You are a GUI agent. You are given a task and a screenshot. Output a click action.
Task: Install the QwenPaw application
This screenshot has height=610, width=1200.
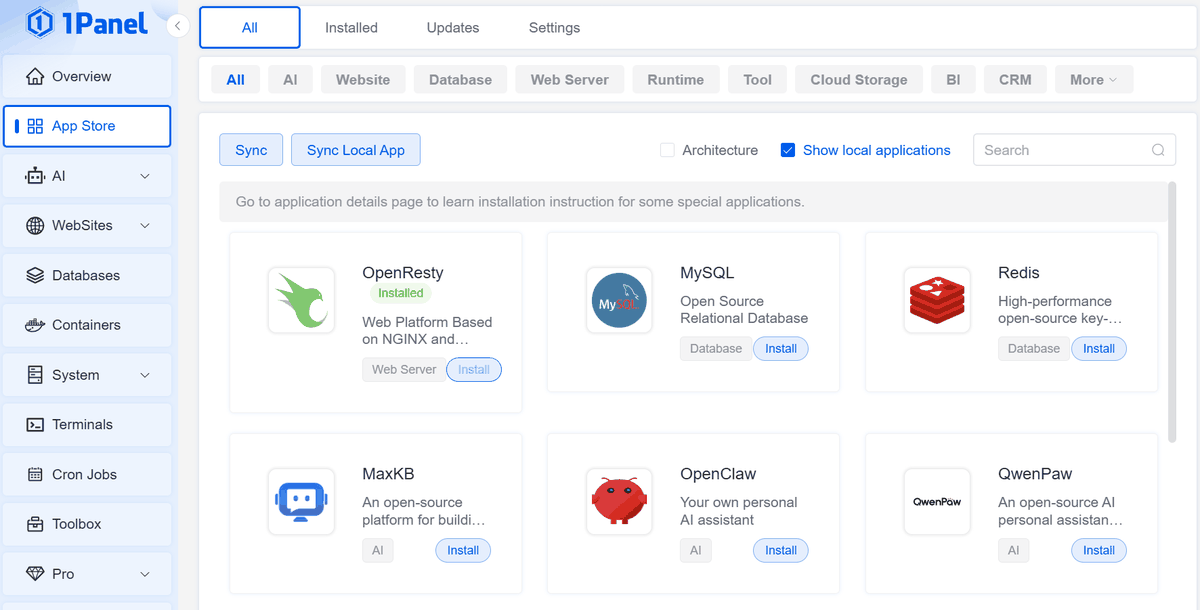1099,550
